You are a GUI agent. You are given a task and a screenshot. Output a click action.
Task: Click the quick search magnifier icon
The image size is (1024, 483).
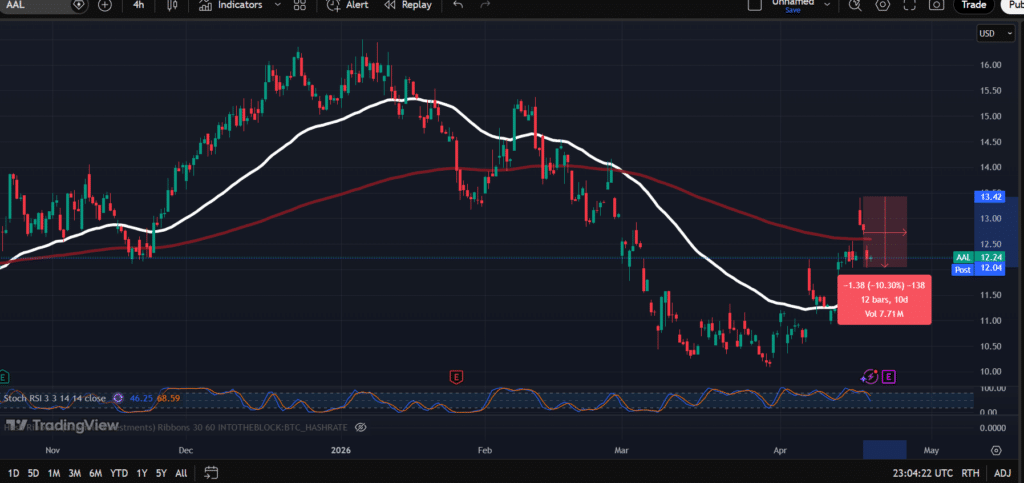856,5
